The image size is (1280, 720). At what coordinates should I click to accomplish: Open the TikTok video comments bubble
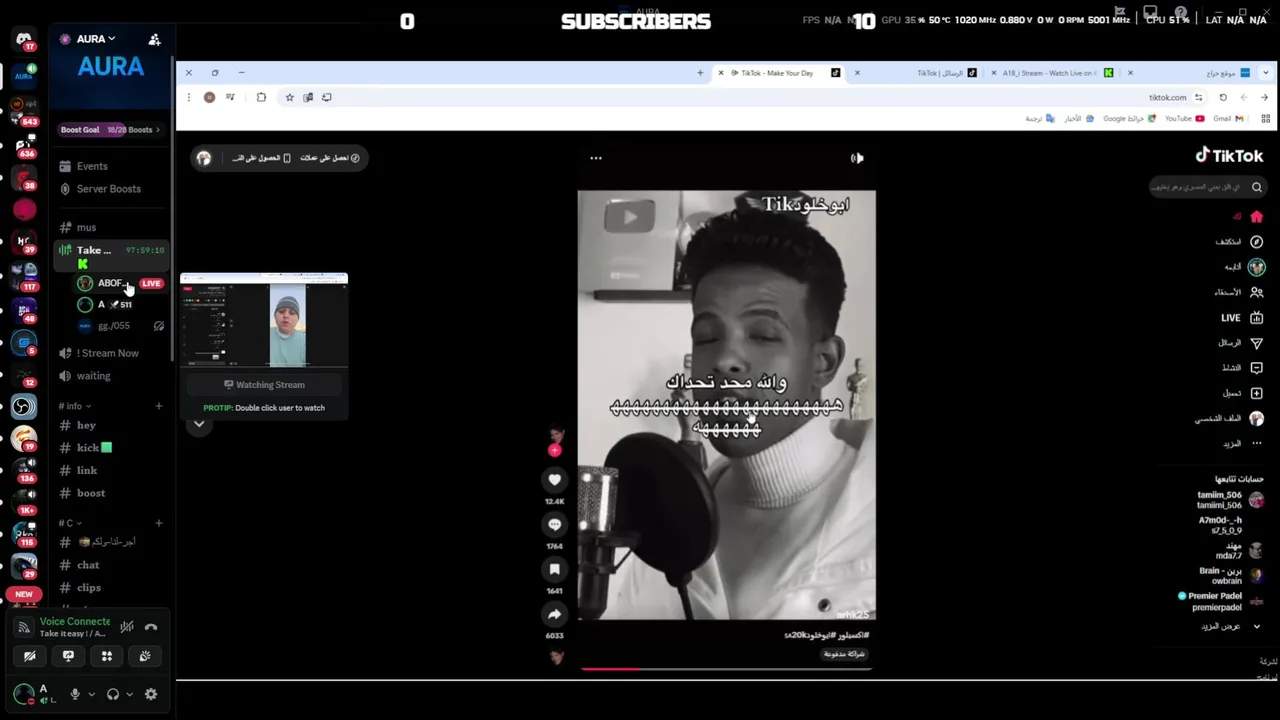[x=555, y=525]
